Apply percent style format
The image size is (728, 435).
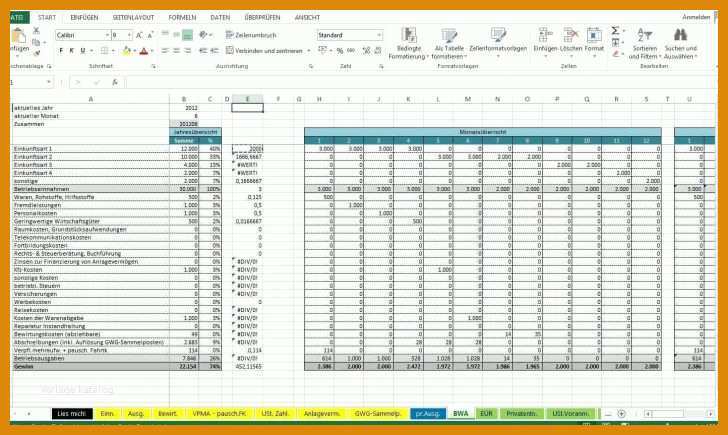click(340, 51)
